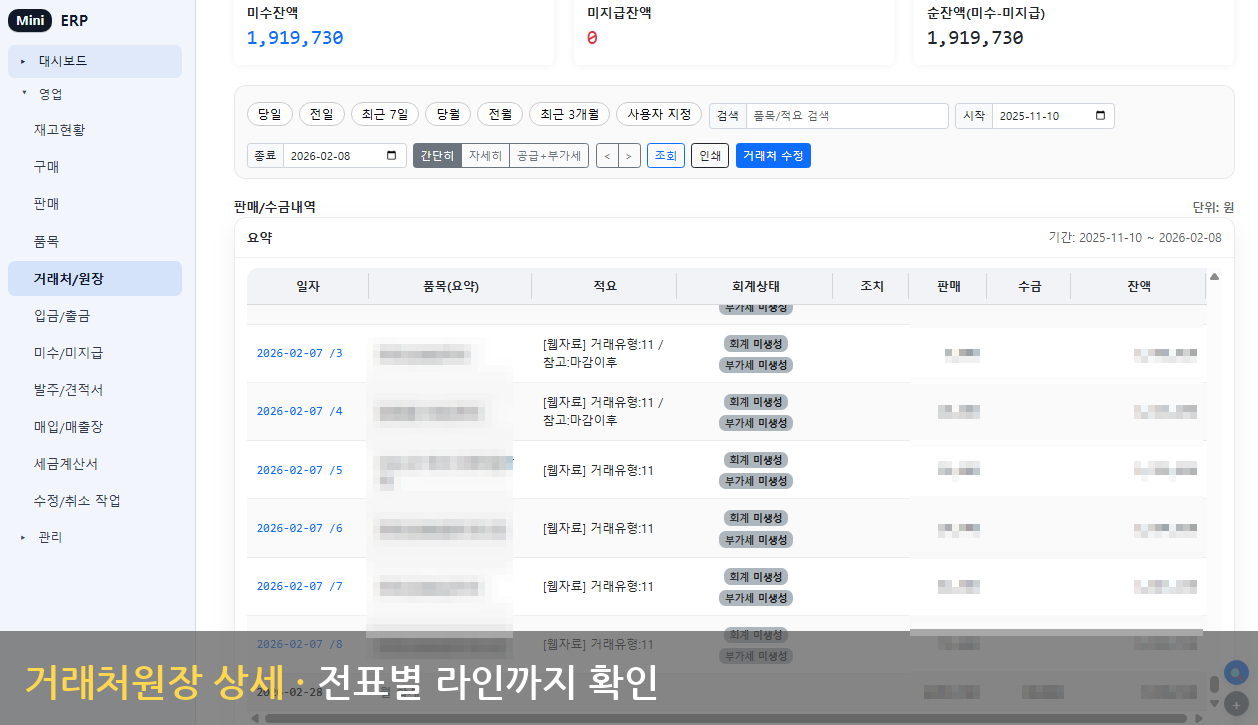Expand the 관리 sidebar section
The height and width of the screenshot is (725, 1258).
point(95,537)
